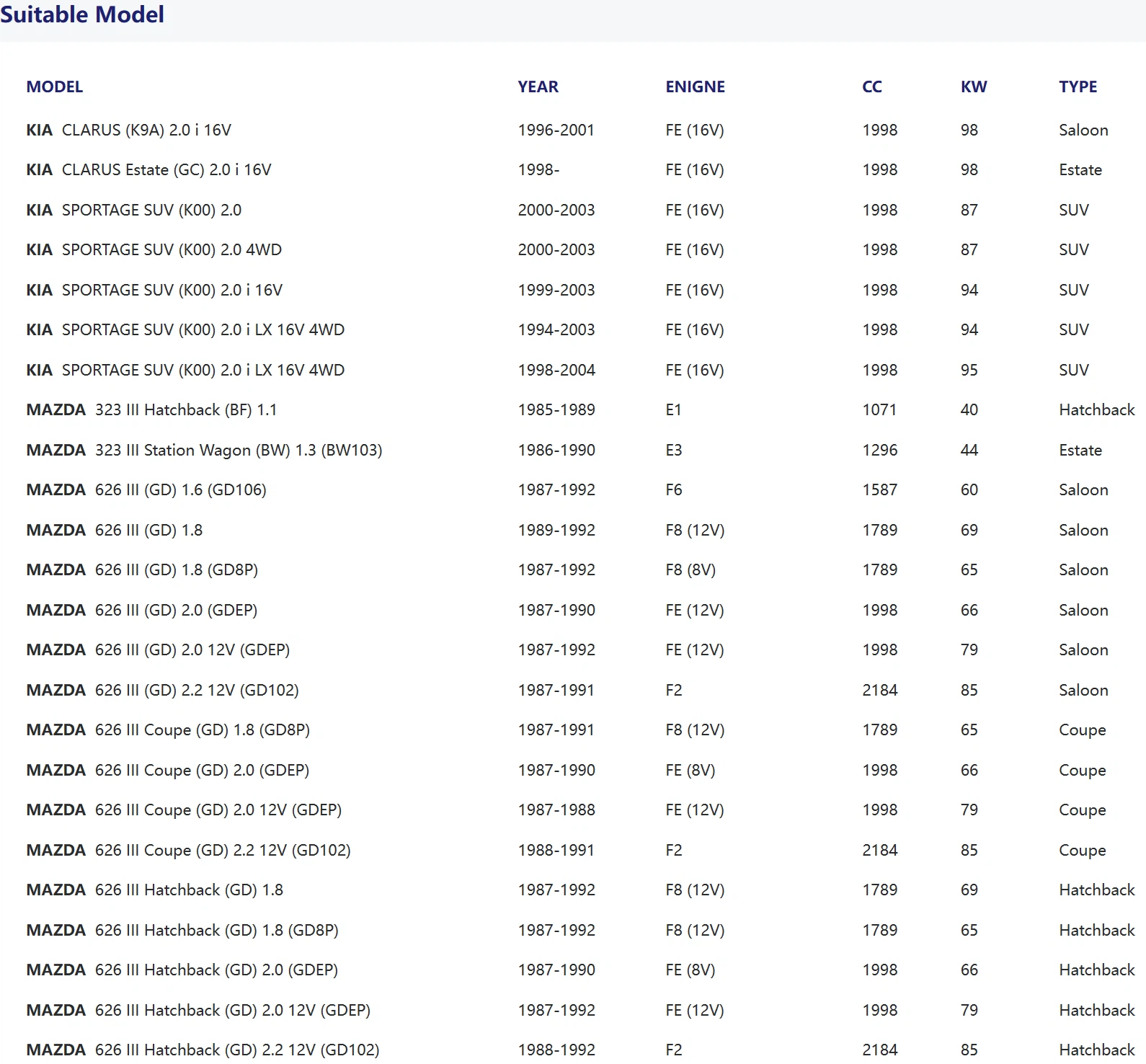1146x1064 pixels.
Task: Click the Suitable Model heading
Action: point(82,14)
